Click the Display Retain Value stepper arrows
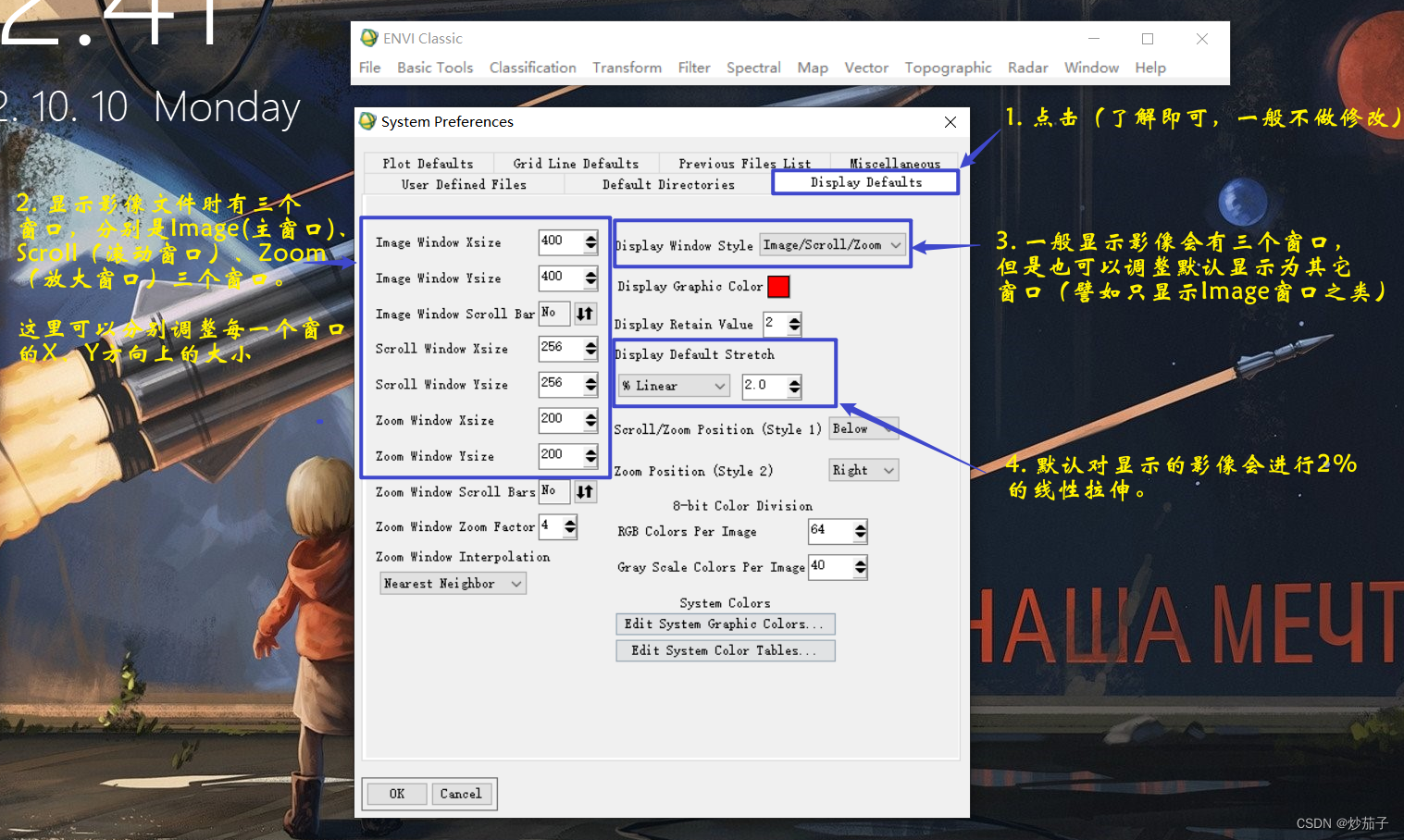Image resolution: width=1404 pixels, height=840 pixels. click(794, 324)
